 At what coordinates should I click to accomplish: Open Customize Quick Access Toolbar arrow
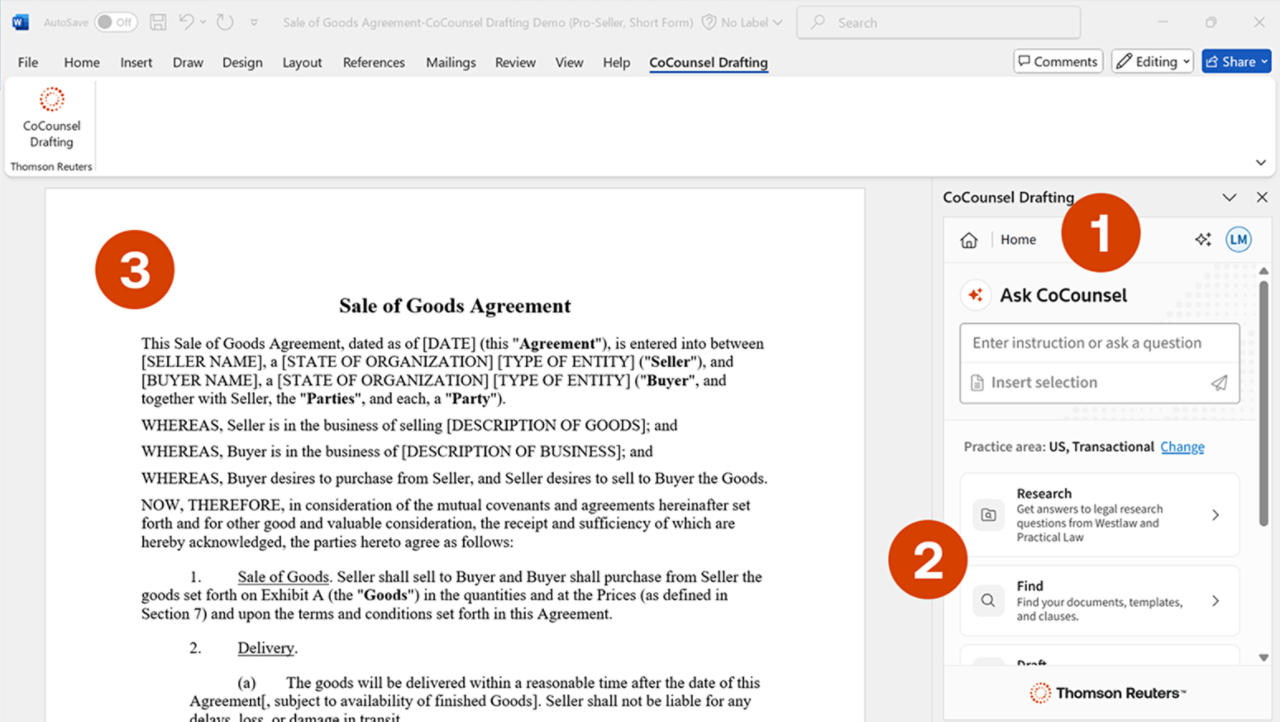coord(254,22)
